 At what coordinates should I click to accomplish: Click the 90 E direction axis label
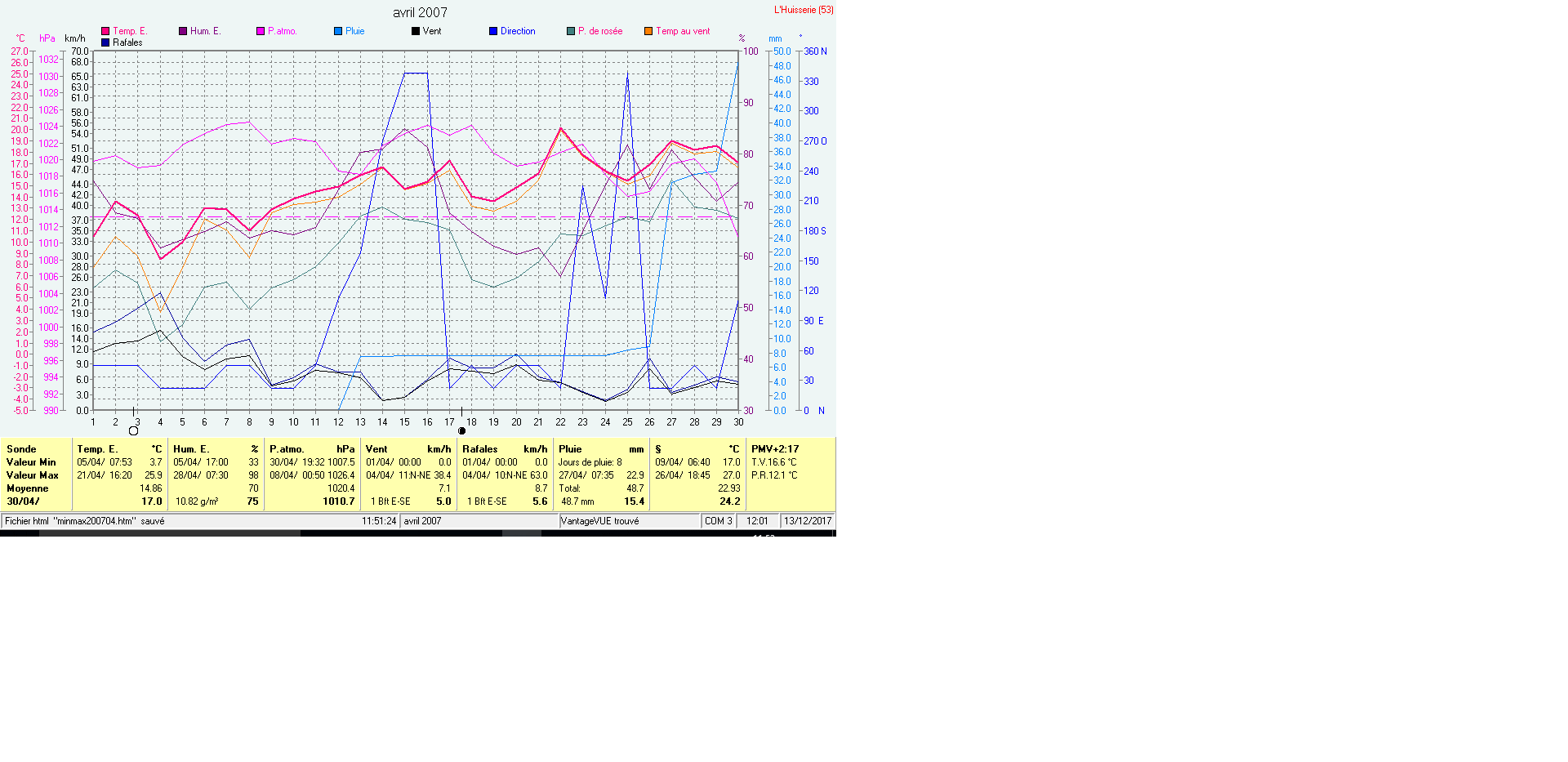coord(813,321)
